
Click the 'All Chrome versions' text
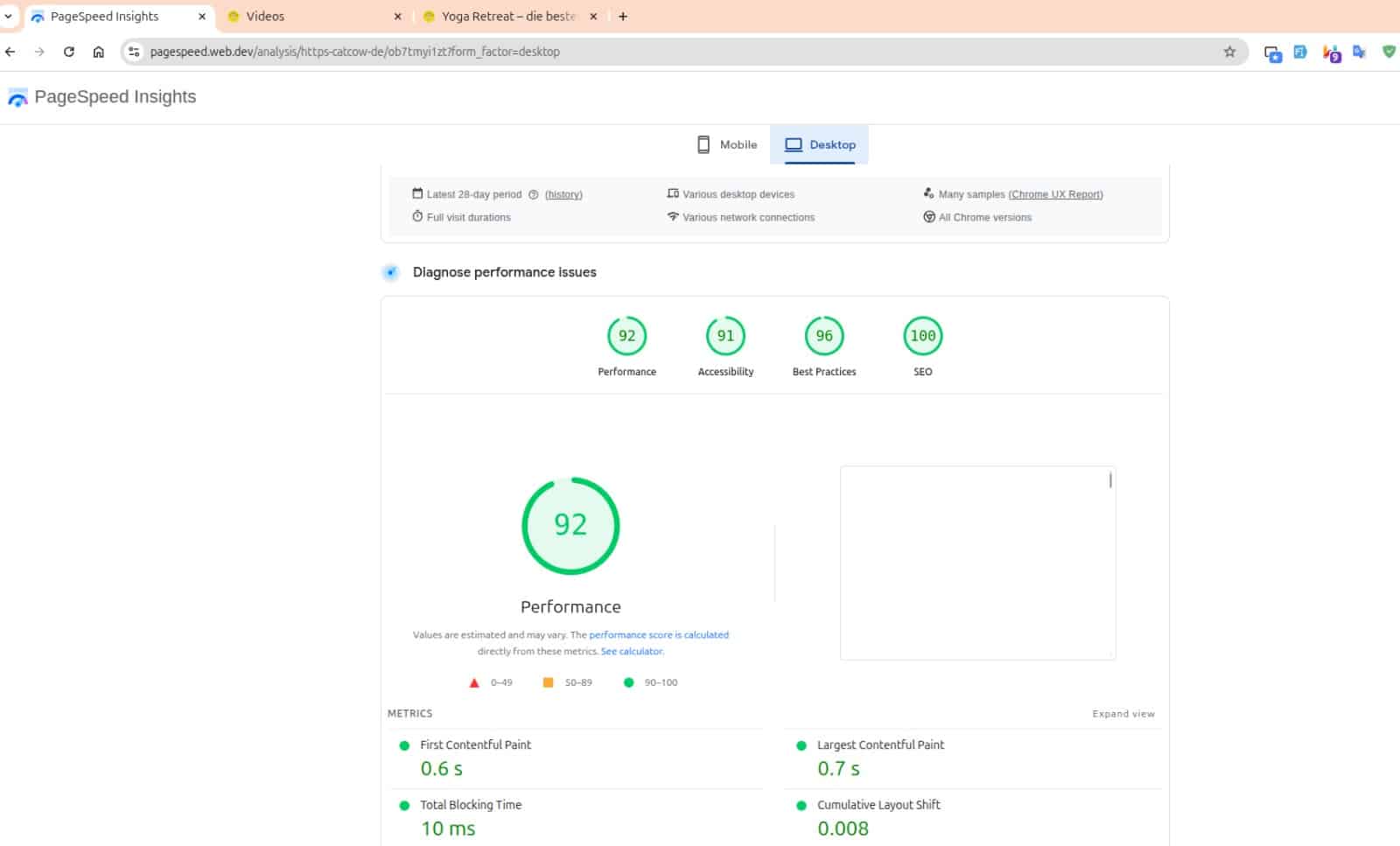pyautogui.click(x=985, y=217)
